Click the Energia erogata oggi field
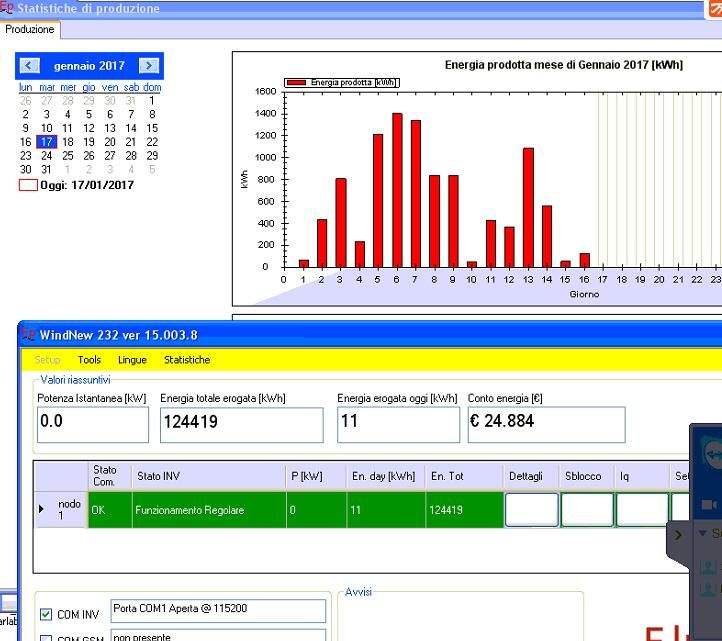 pyautogui.click(x=398, y=424)
